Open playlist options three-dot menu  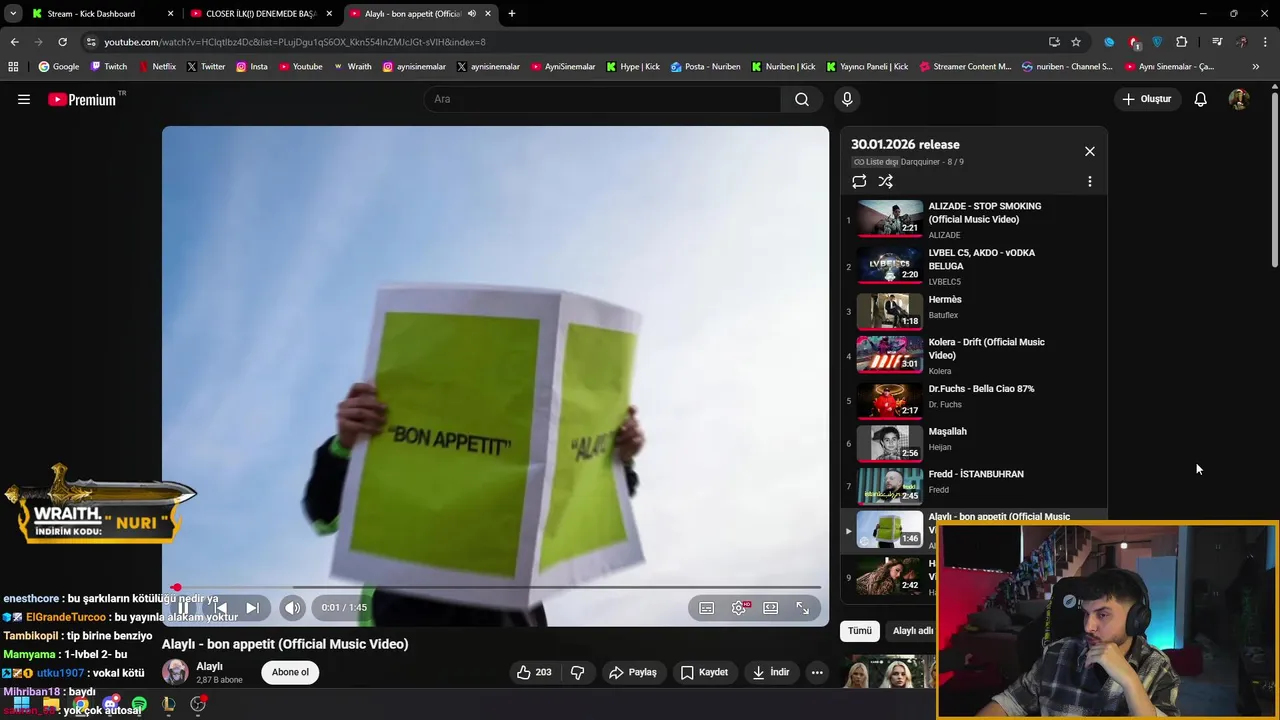(1090, 181)
